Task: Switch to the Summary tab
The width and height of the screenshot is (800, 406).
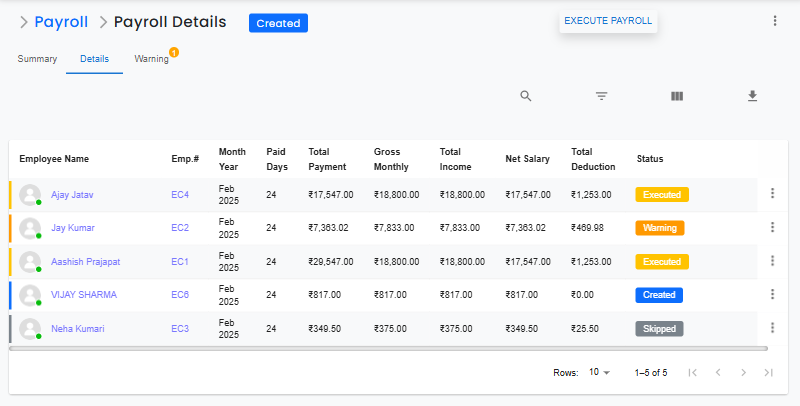Action: click(37, 59)
